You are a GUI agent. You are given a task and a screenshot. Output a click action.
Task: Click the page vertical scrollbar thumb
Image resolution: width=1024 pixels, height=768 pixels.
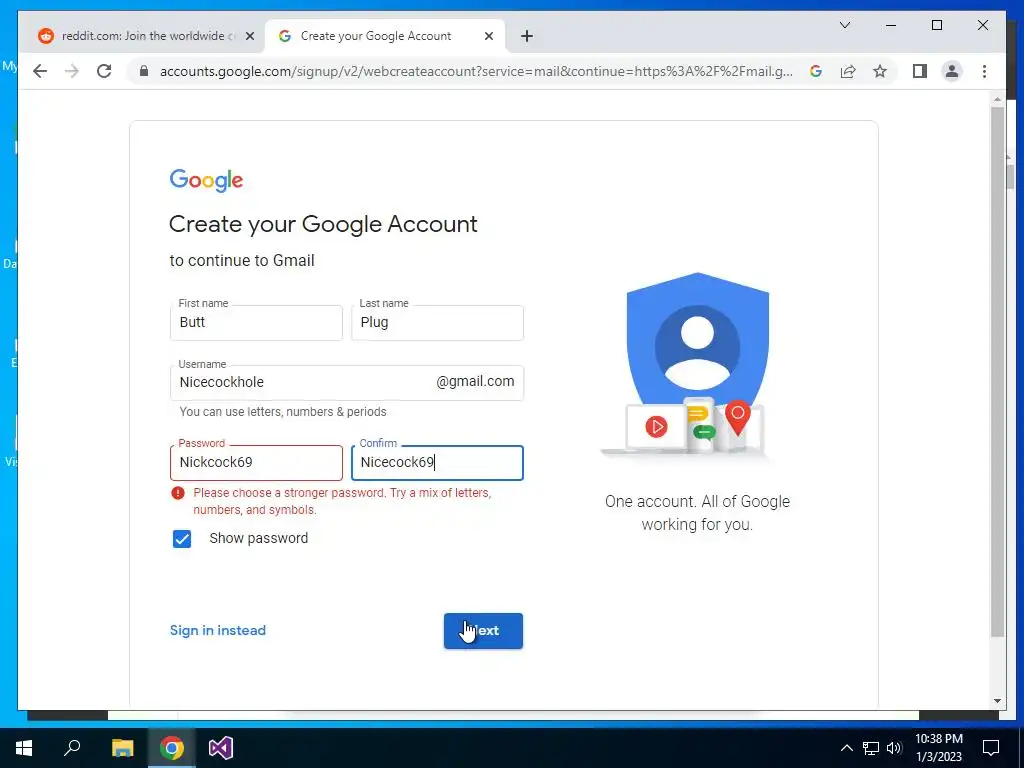[x=997, y=371]
